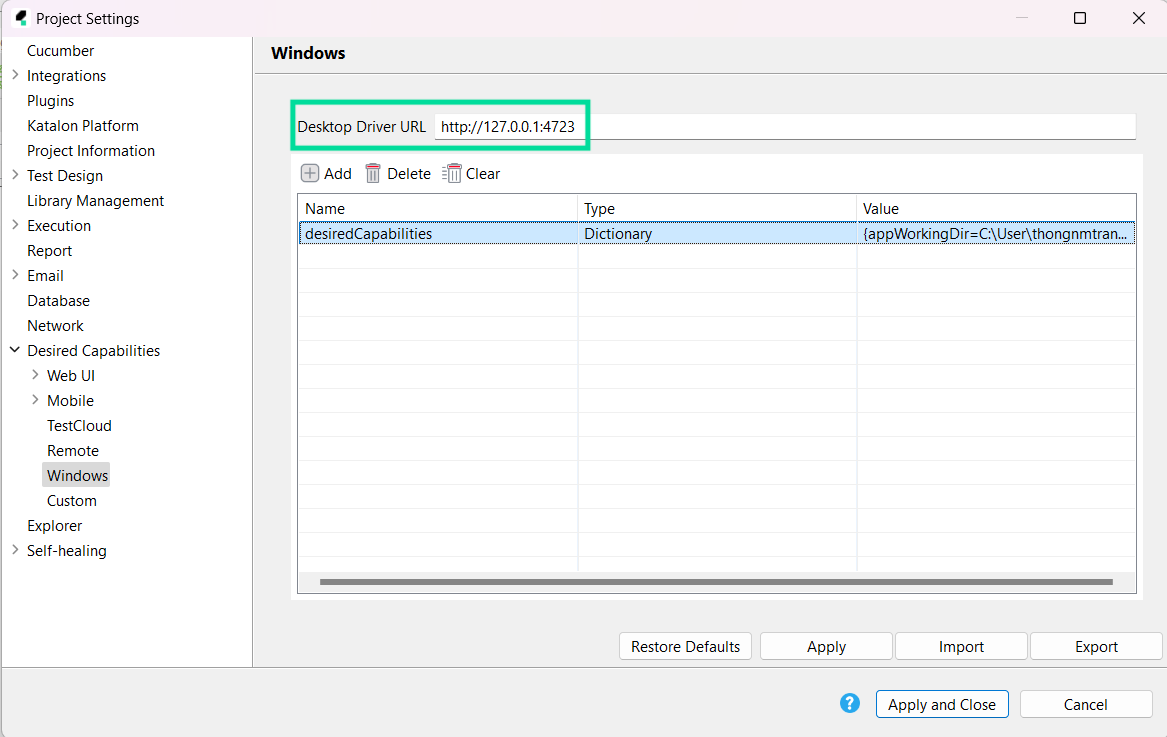
Task: Click Restore Defaults
Action: (685, 646)
